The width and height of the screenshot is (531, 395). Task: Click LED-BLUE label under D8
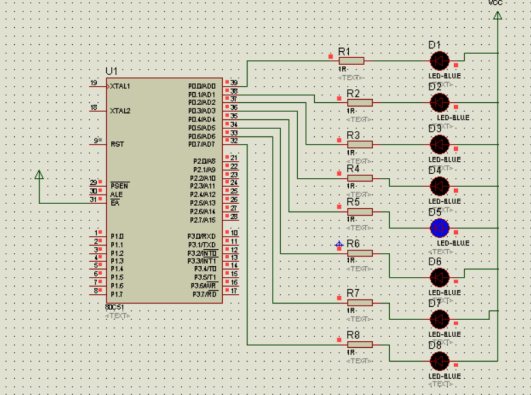point(445,376)
